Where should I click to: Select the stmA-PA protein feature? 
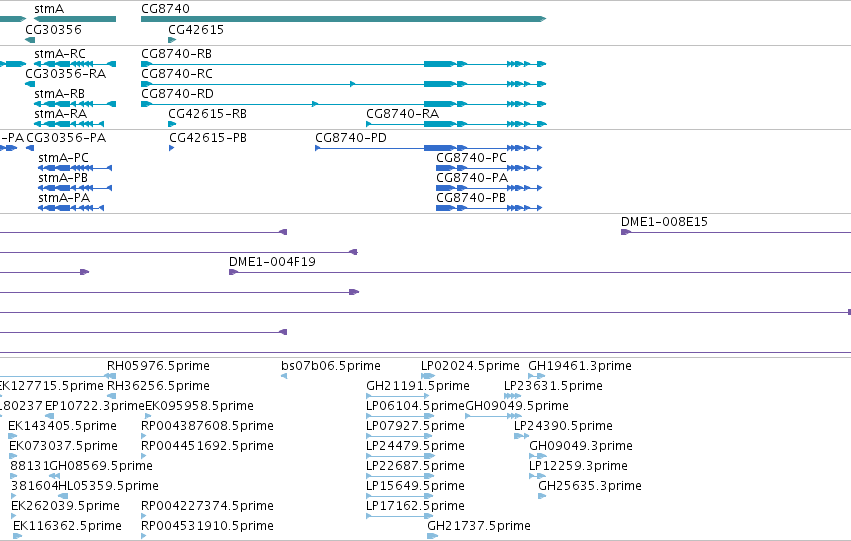(x=71, y=208)
